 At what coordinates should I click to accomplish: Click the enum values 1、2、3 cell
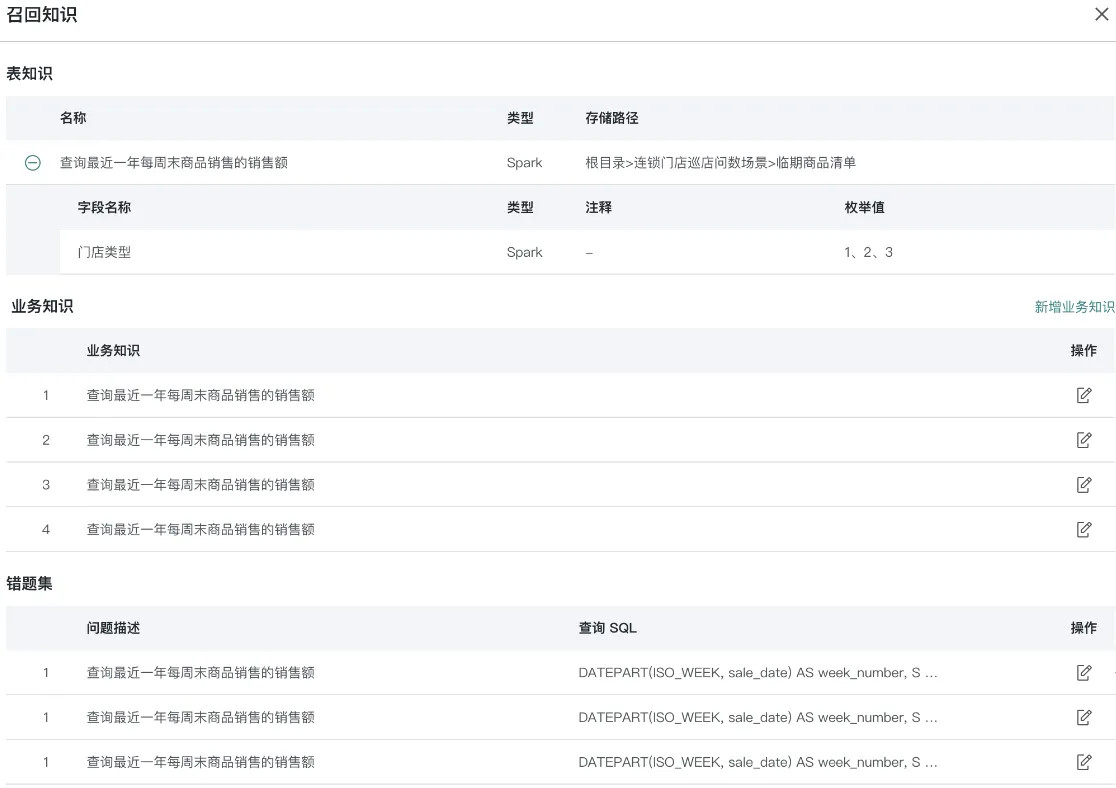click(868, 253)
